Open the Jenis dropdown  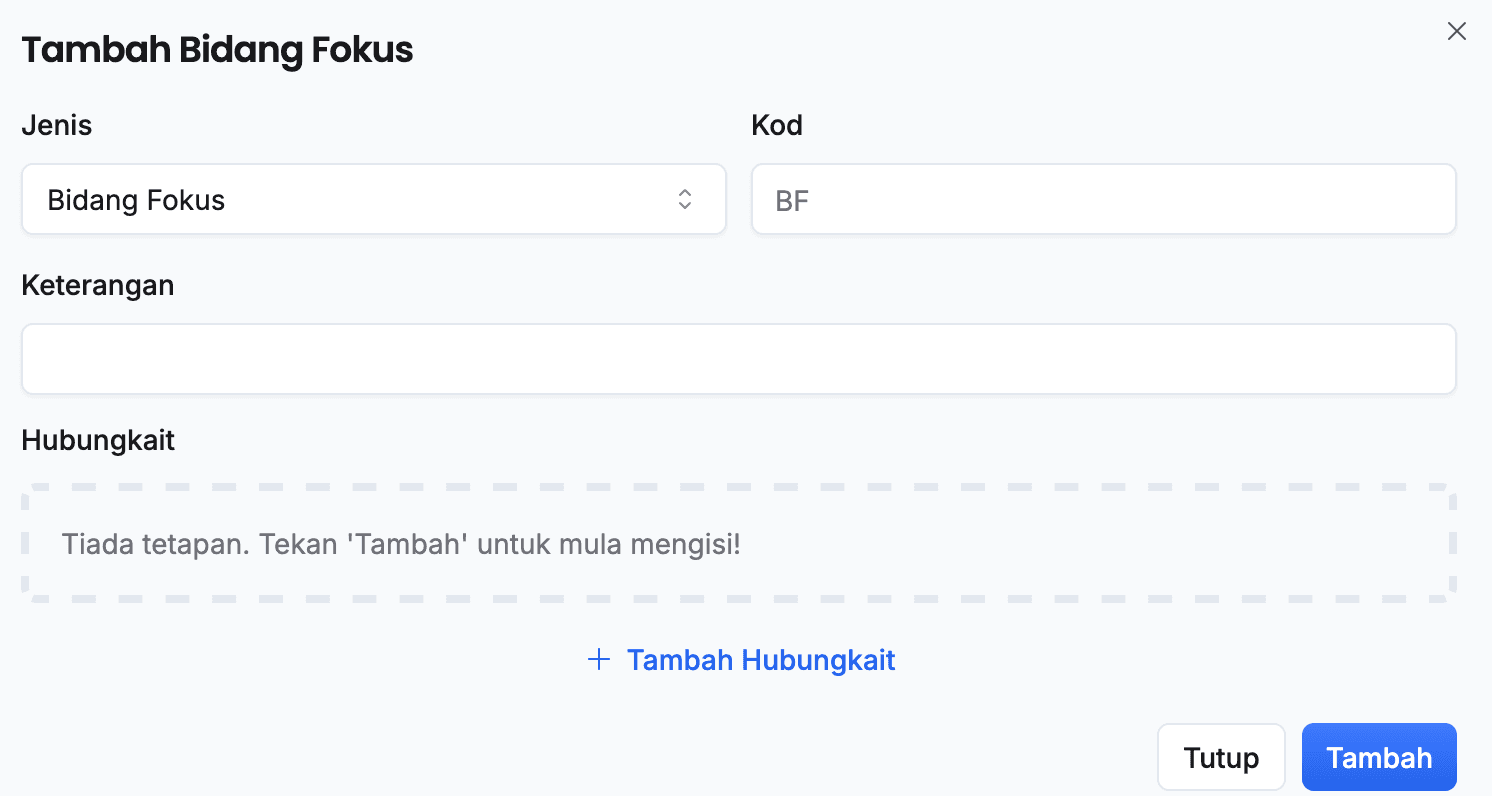[373, 199]
